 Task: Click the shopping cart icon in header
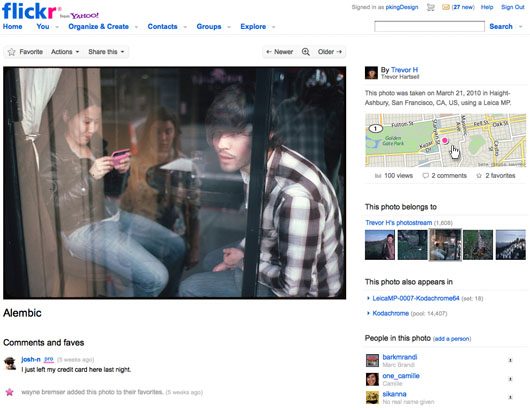(x=430, y=7)
